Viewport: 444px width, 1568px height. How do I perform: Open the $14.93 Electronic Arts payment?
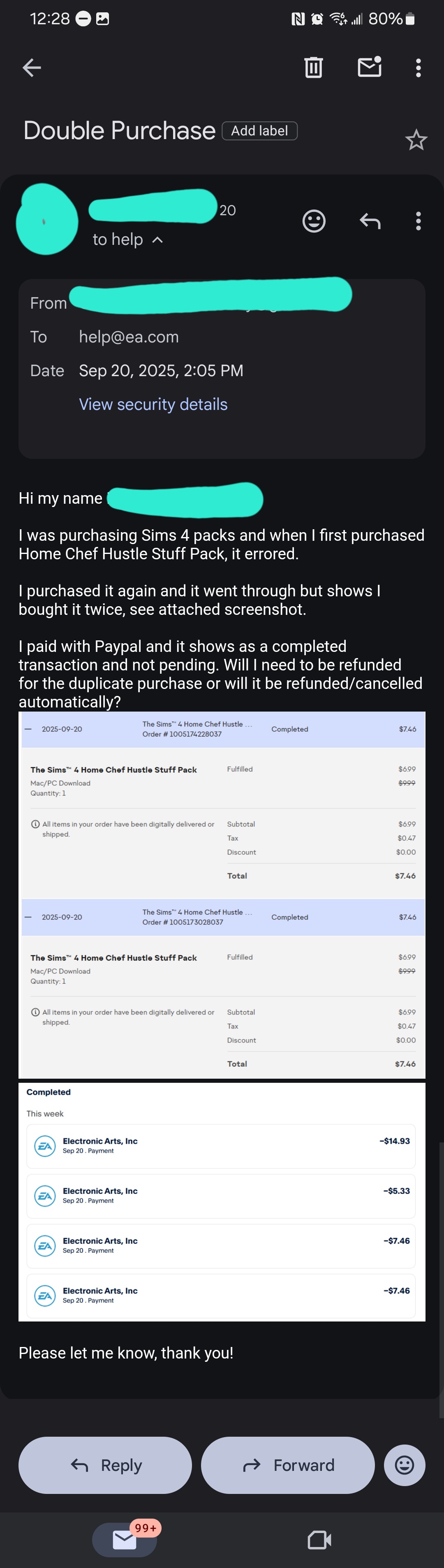pyautogui.click(x=222, y=1146)
